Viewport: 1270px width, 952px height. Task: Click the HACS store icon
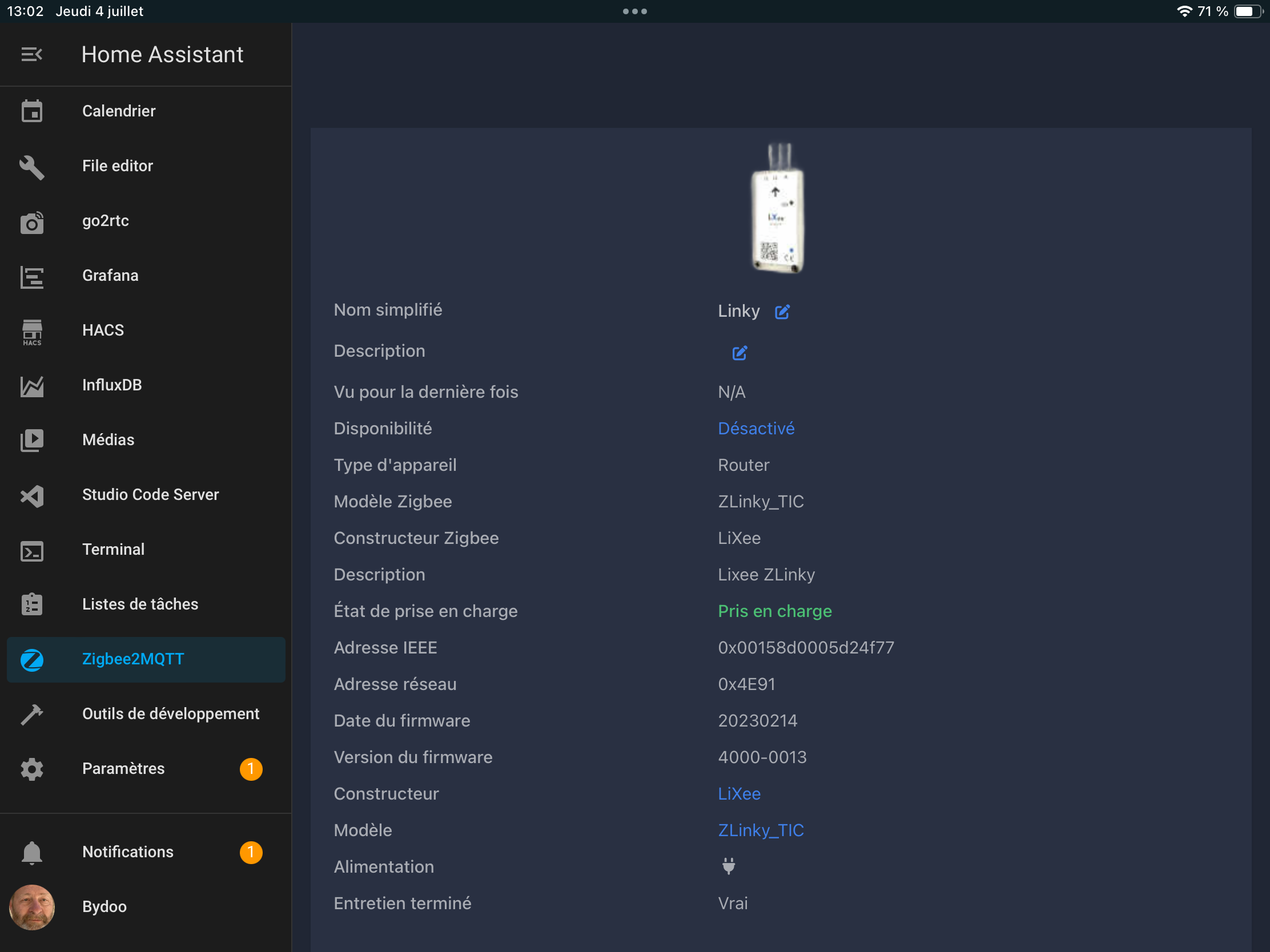(x=31, y=331)
